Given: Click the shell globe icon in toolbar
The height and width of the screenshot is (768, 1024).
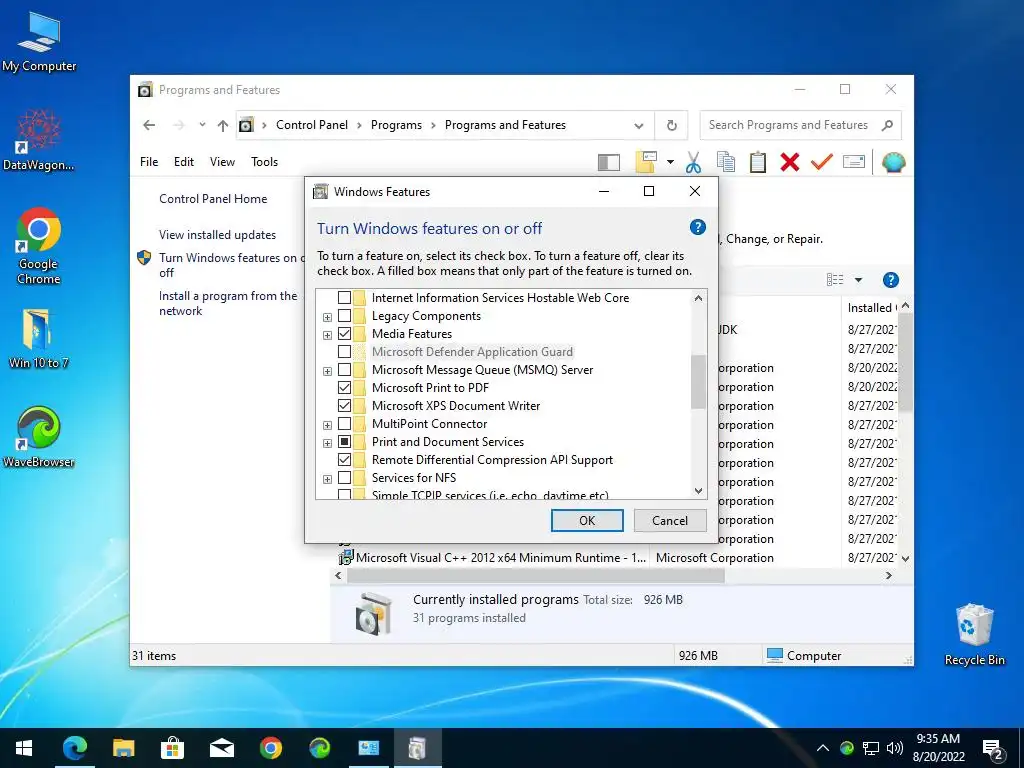Looking at the screenshot, I should coord(893,162).
